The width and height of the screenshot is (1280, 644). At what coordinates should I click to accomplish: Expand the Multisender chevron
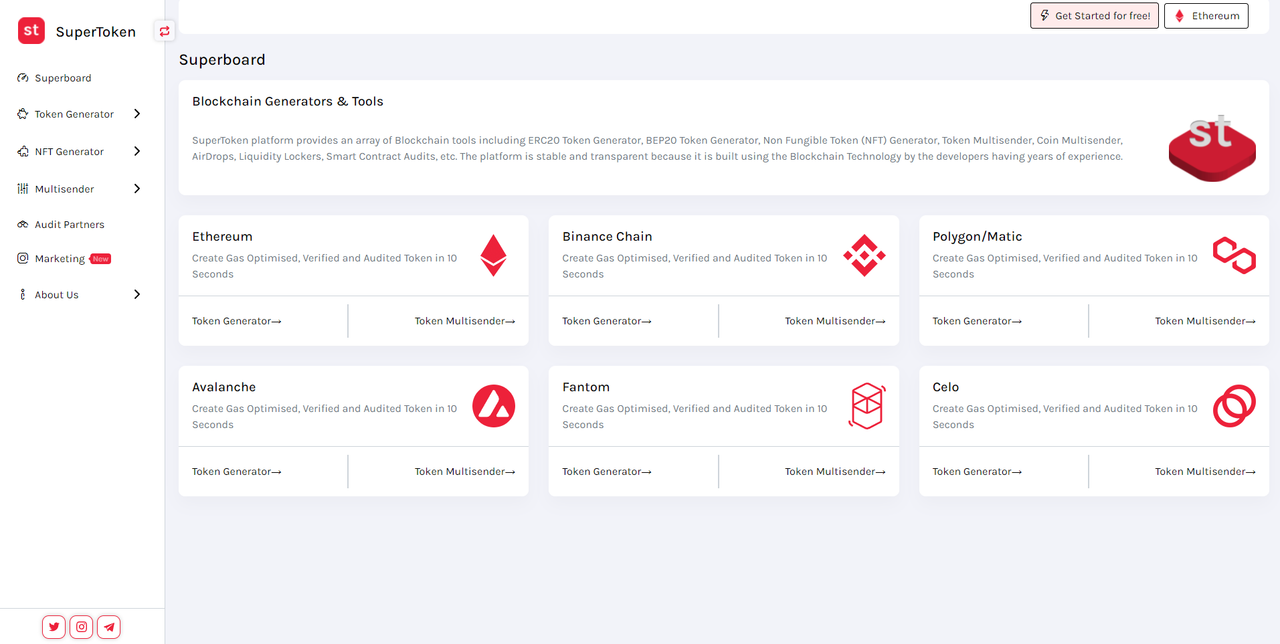(137, 189)
